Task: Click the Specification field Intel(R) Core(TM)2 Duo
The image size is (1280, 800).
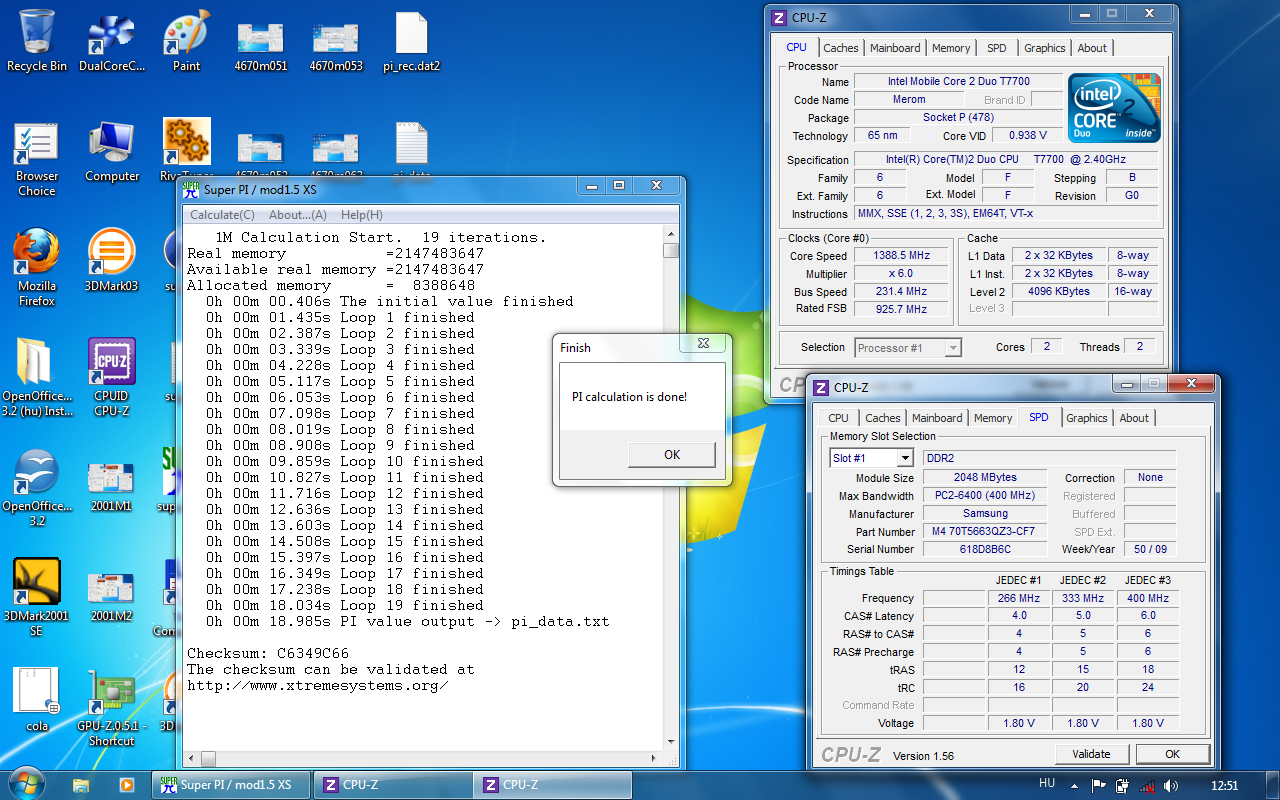Action: point(1005,160)
